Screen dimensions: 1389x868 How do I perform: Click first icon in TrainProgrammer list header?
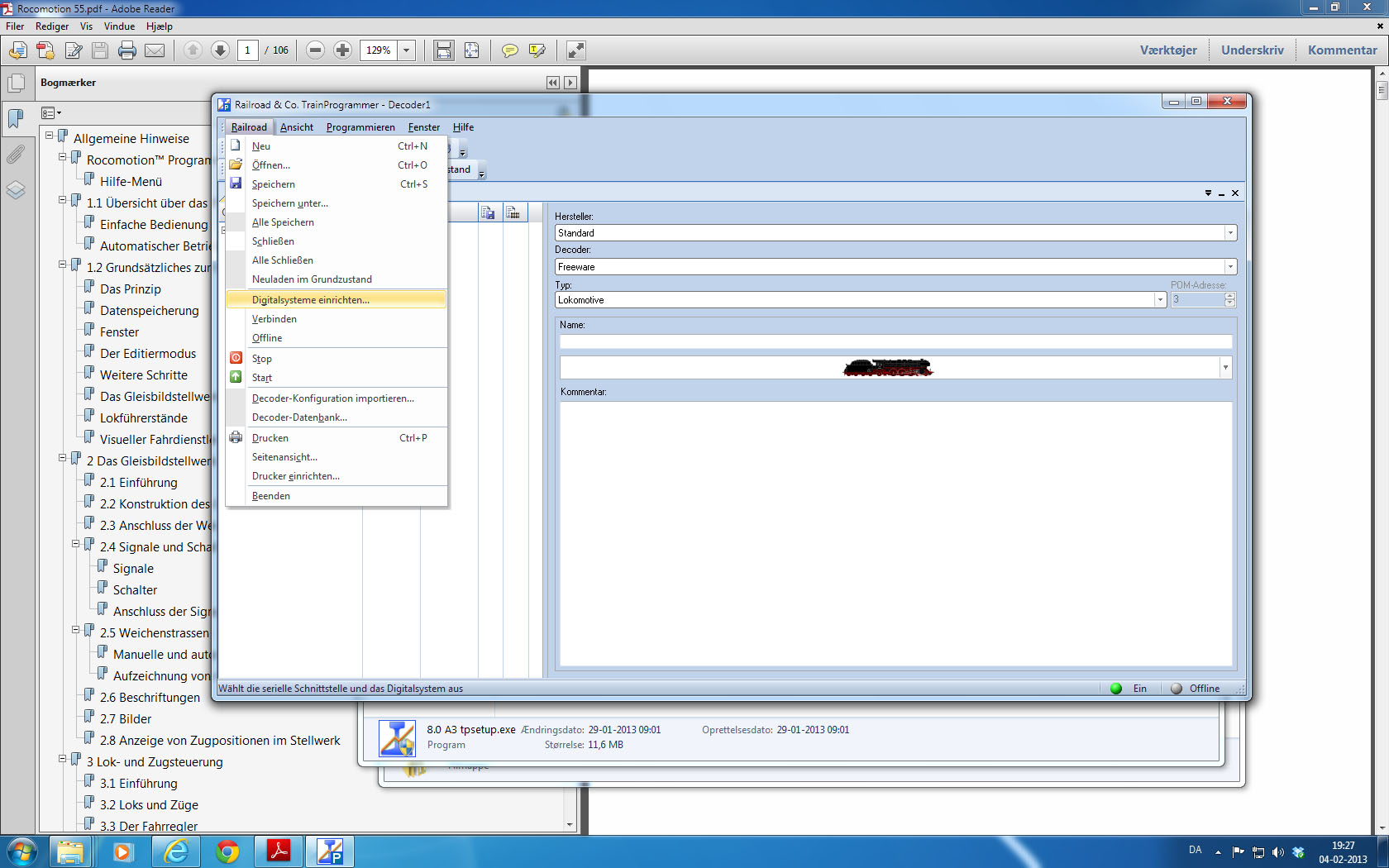click(x=489, y=212)
